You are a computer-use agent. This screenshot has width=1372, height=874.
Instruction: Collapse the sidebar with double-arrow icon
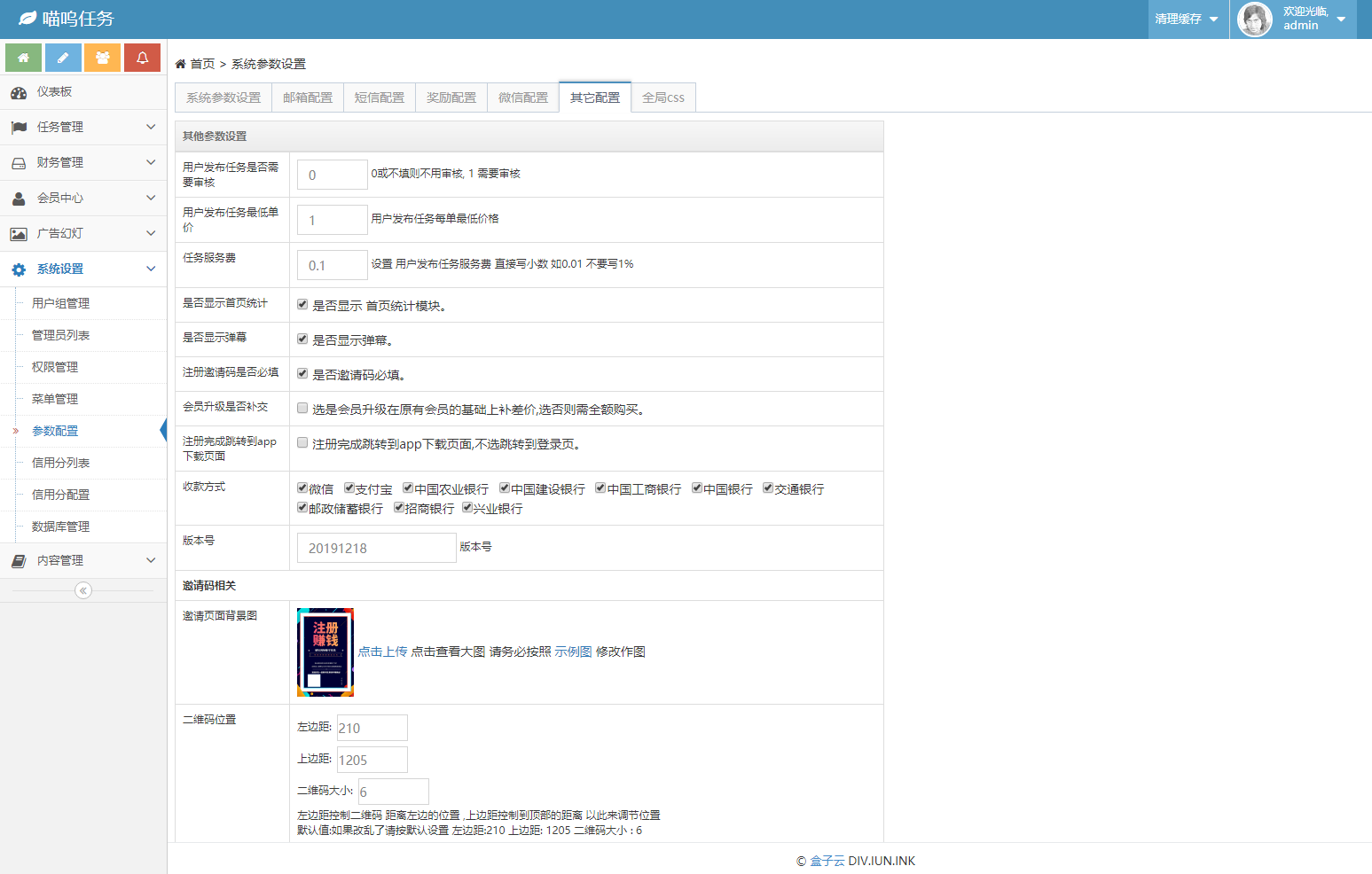click(83, 590)
